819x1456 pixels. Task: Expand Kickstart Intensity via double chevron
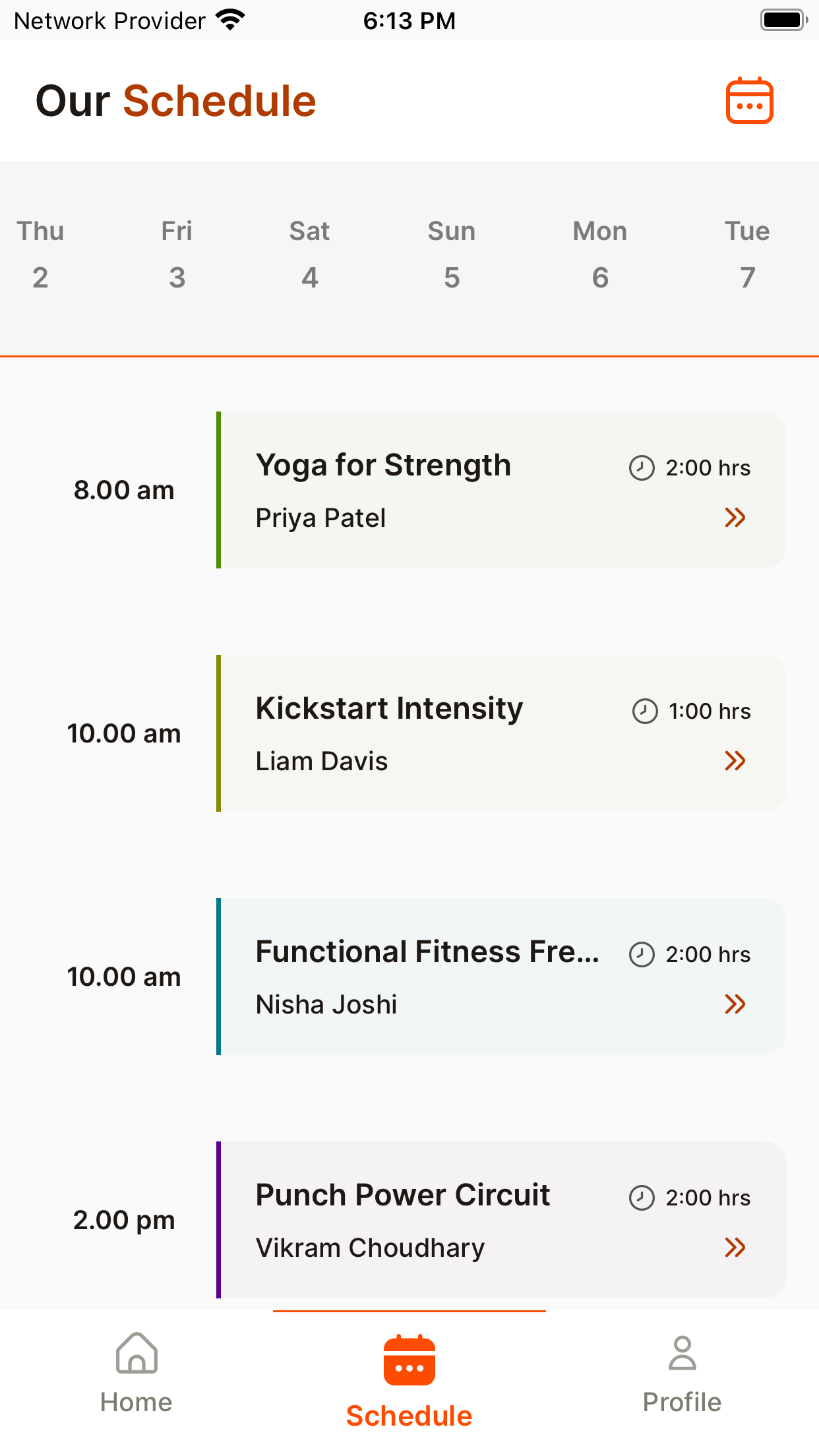(x=735, y=761)
